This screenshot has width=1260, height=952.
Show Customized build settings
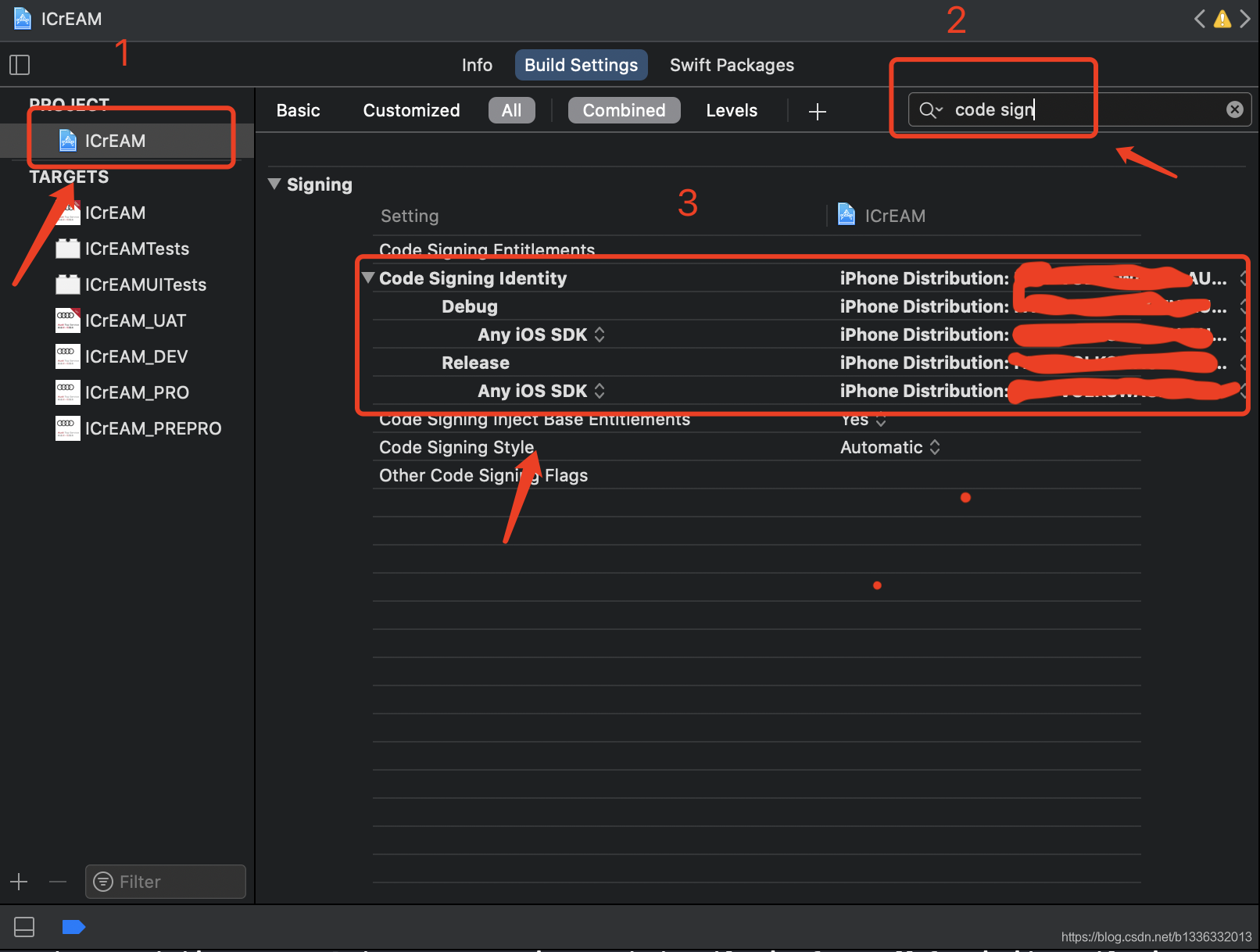pyautogui.click(x=411, y=110)
